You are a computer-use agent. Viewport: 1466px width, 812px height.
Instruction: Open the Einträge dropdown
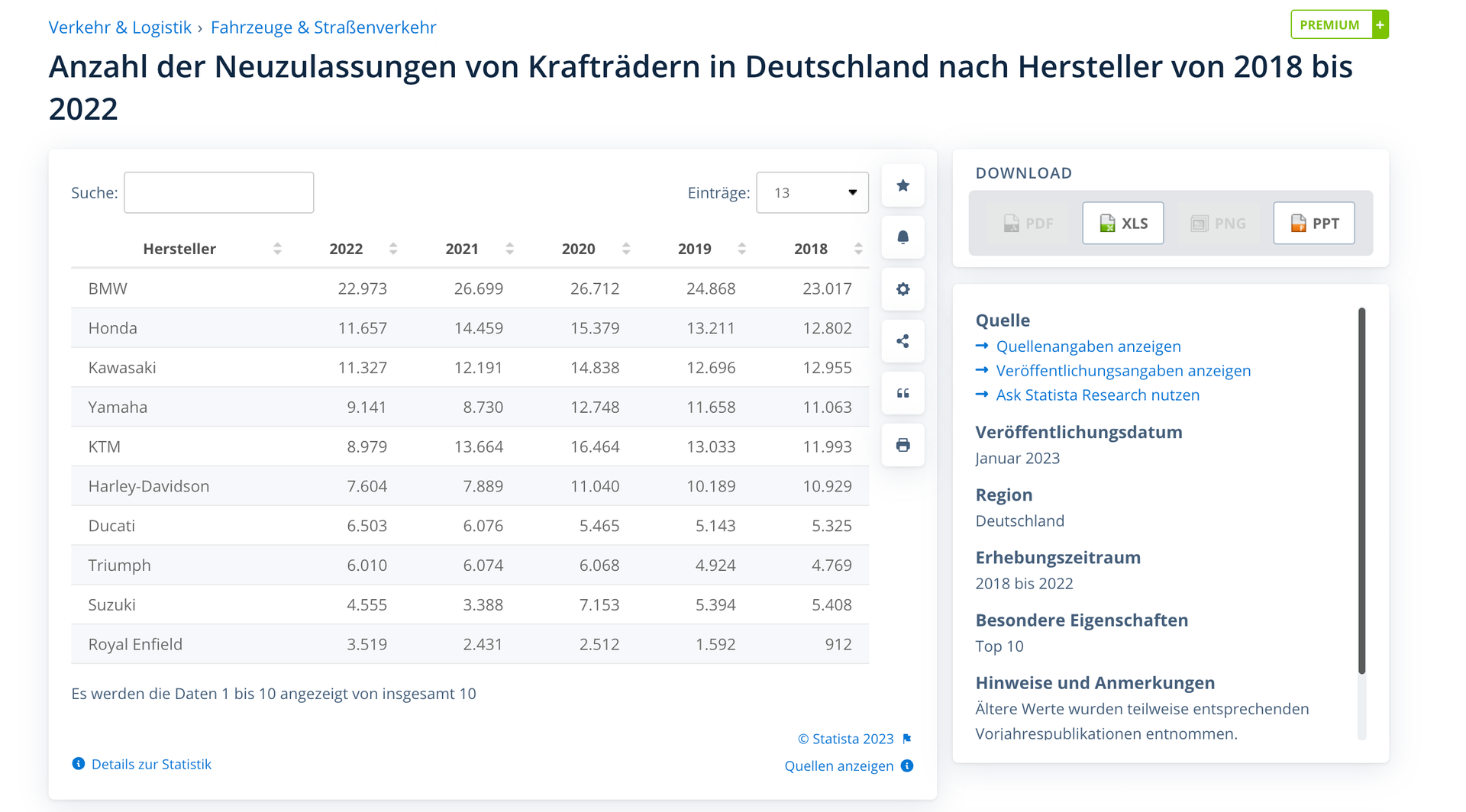812,193
